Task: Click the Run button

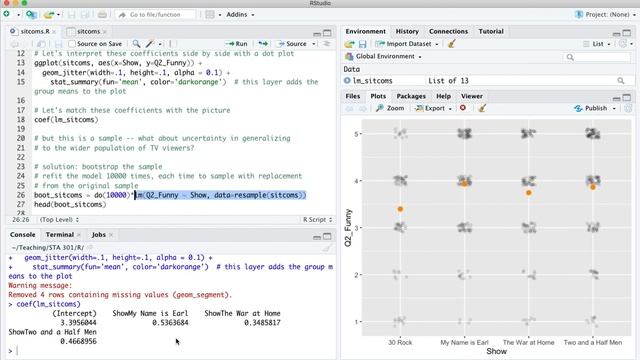Action: tap(237, 44)
